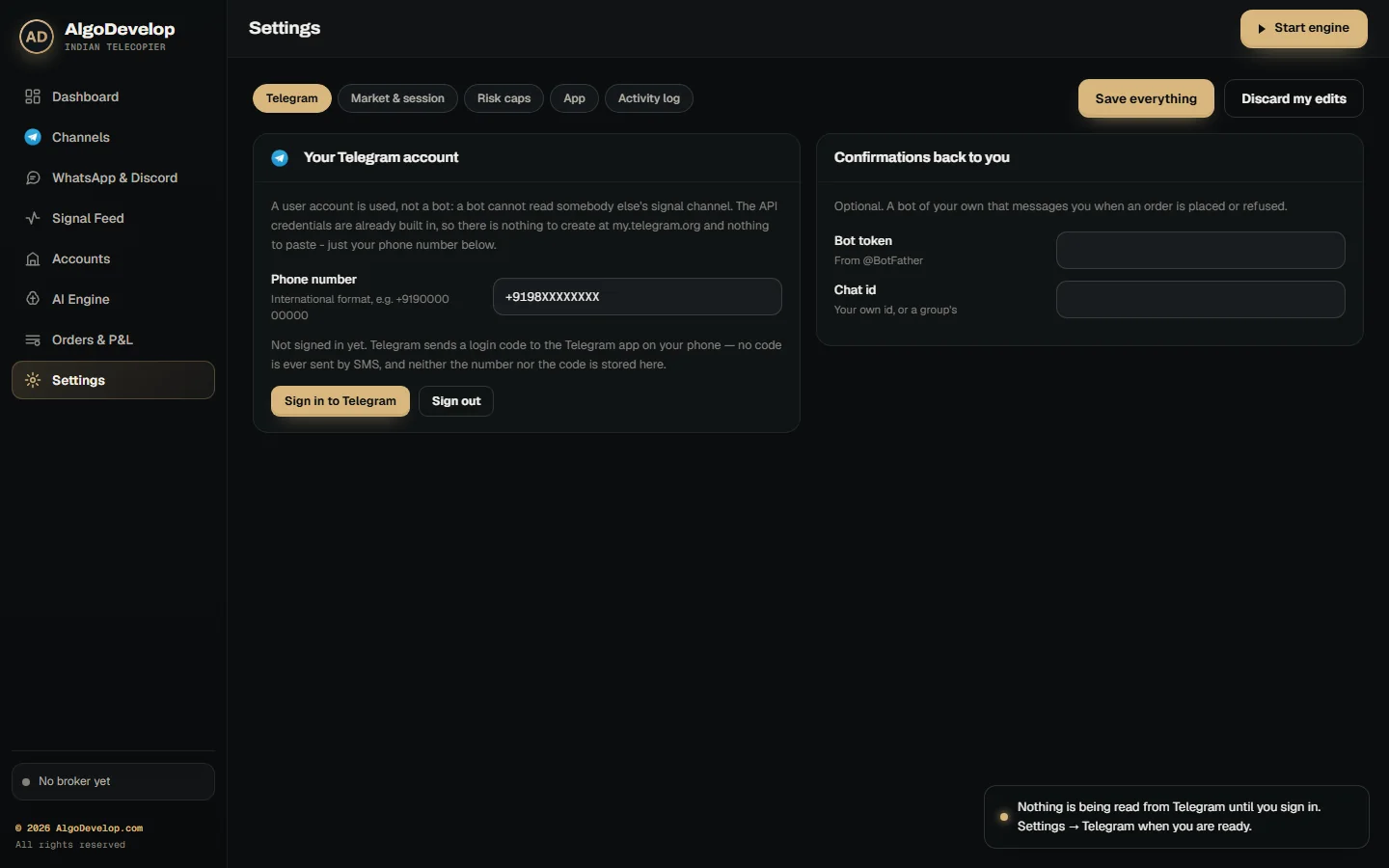View the Activity log tab

[649, 98]
